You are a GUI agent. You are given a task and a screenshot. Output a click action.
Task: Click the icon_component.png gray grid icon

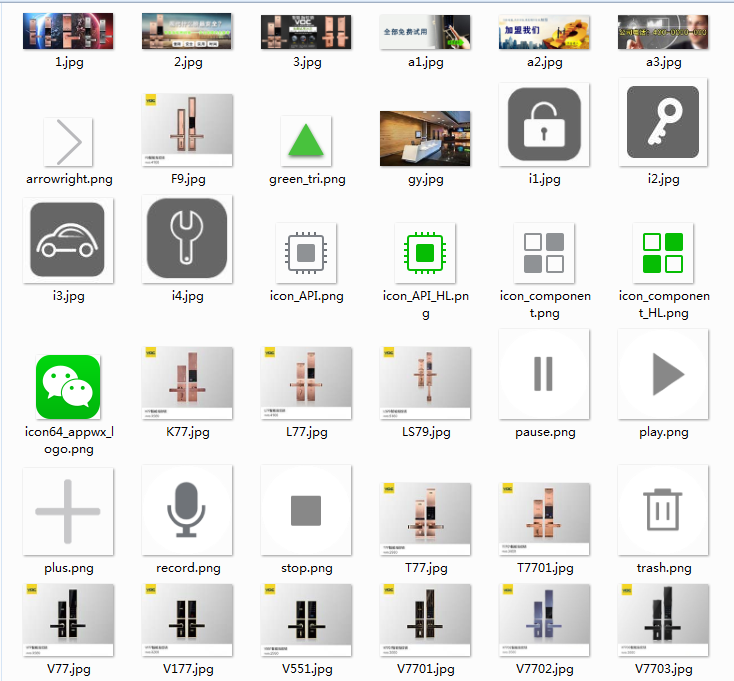pos(544,253)
